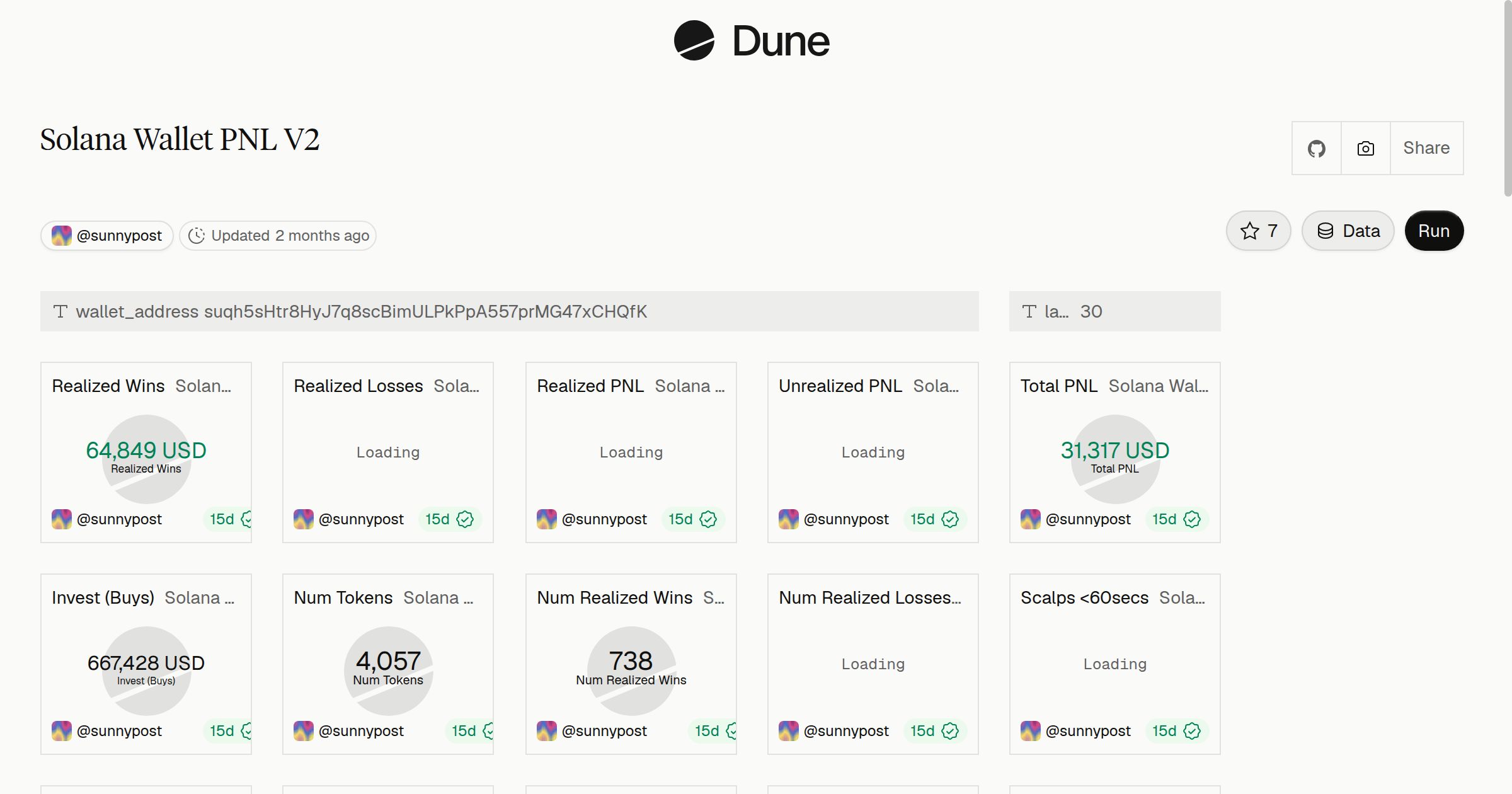Screen dimensions: 1512x794
Task: Click @sunnypost avatar on Realized PNL card
Action: 547,519
